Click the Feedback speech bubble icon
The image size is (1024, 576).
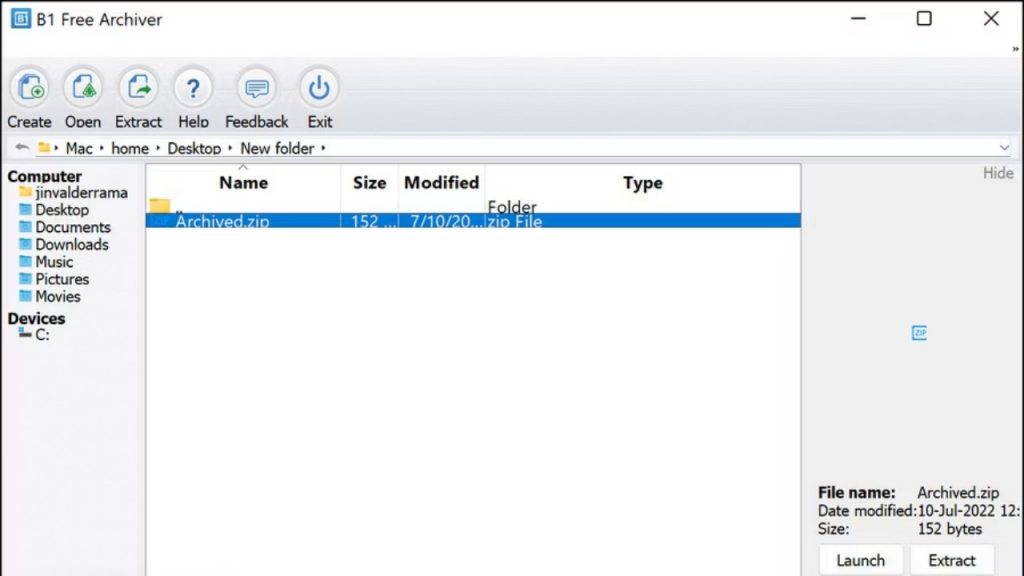click(256, 89)
